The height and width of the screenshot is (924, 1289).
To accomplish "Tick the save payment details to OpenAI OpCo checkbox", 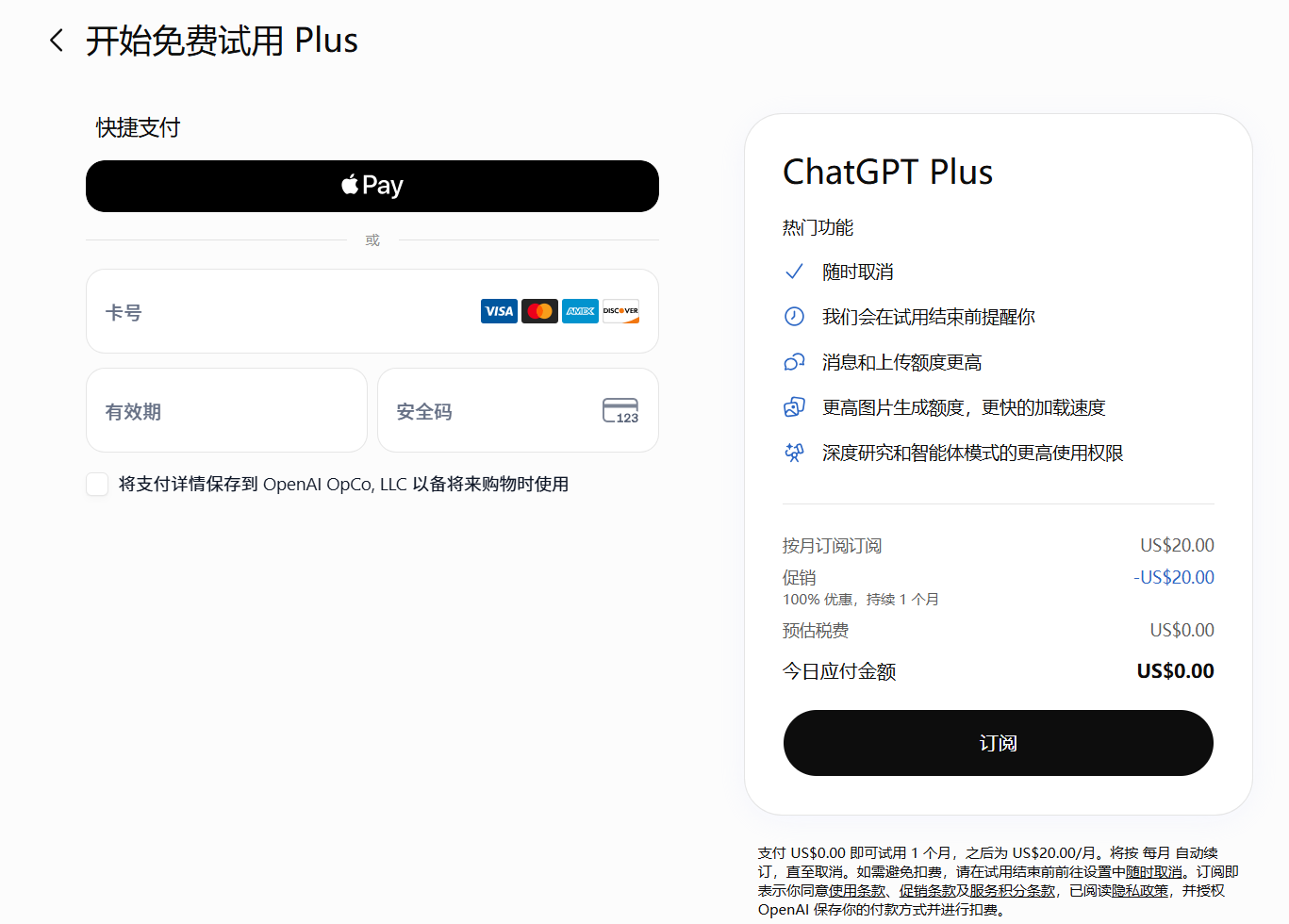I will click(97, 484).
